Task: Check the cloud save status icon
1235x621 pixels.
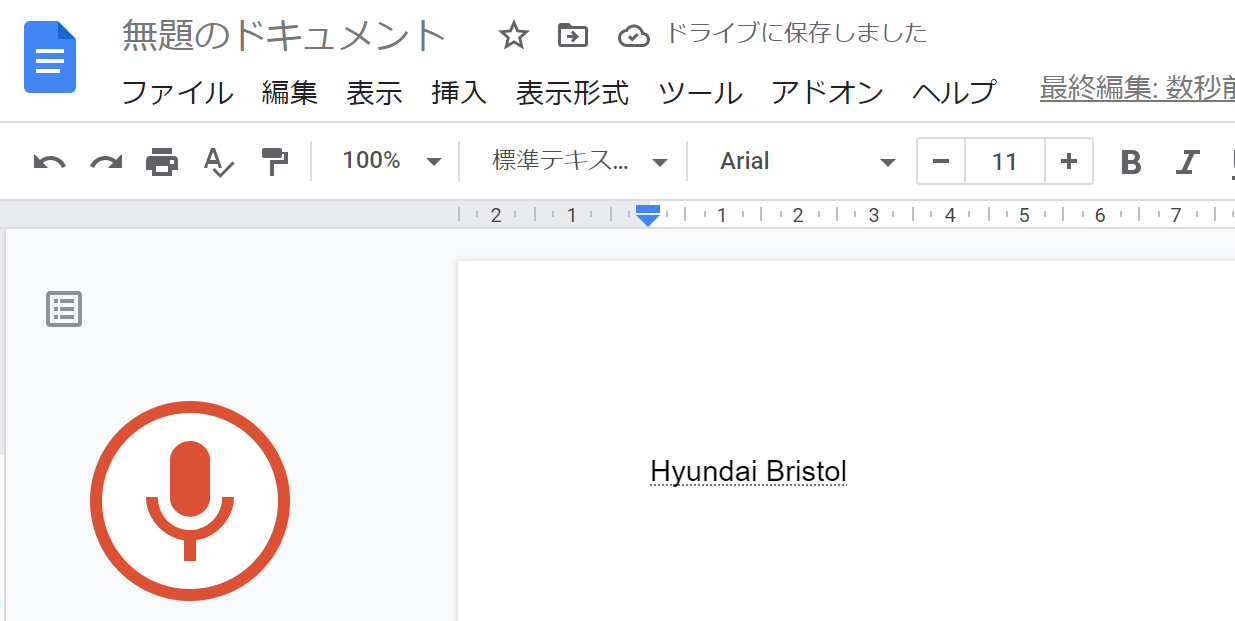Action: 634,36
